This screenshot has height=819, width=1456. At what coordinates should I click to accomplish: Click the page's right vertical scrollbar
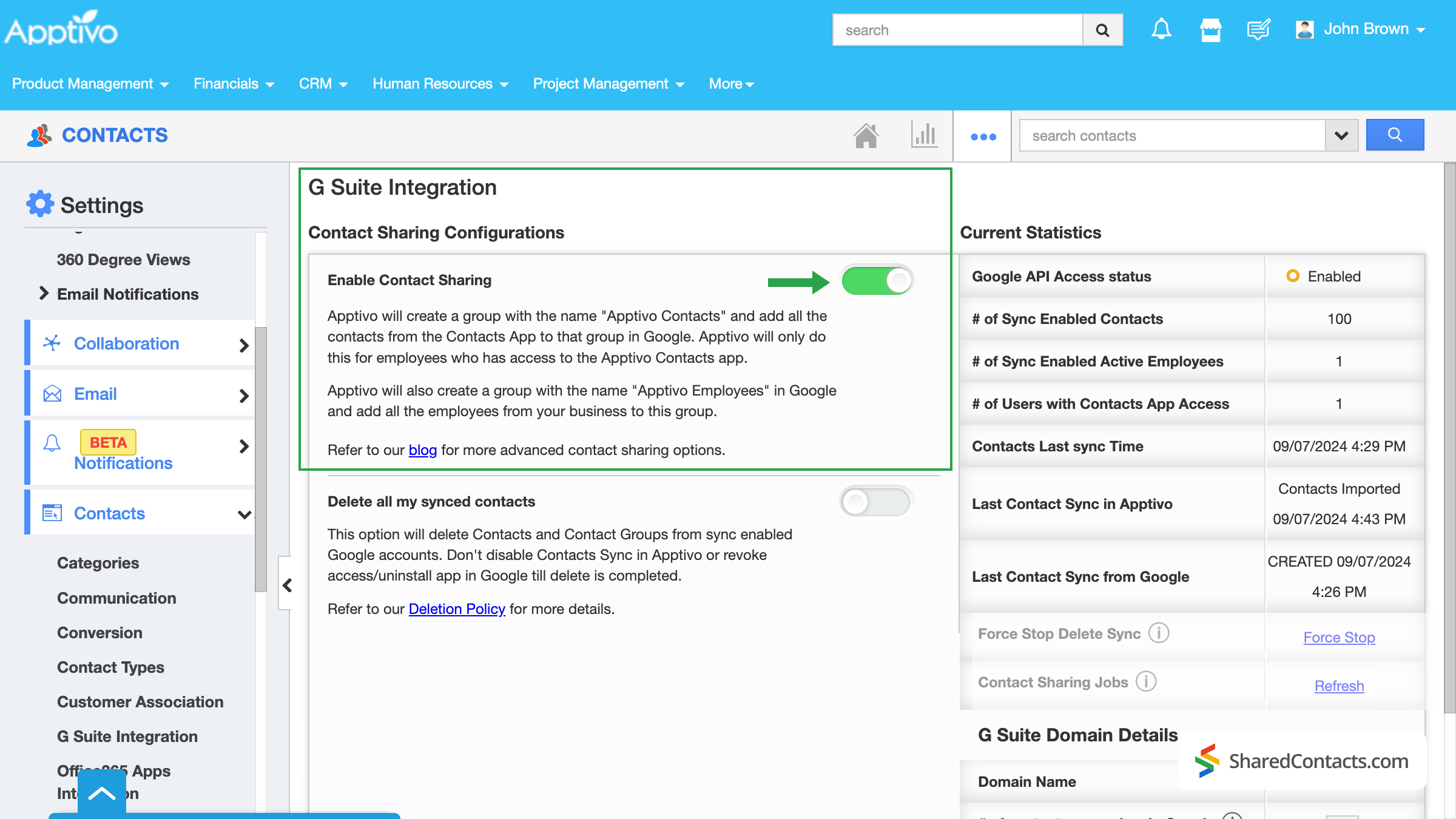click(x=1450, y=437)
